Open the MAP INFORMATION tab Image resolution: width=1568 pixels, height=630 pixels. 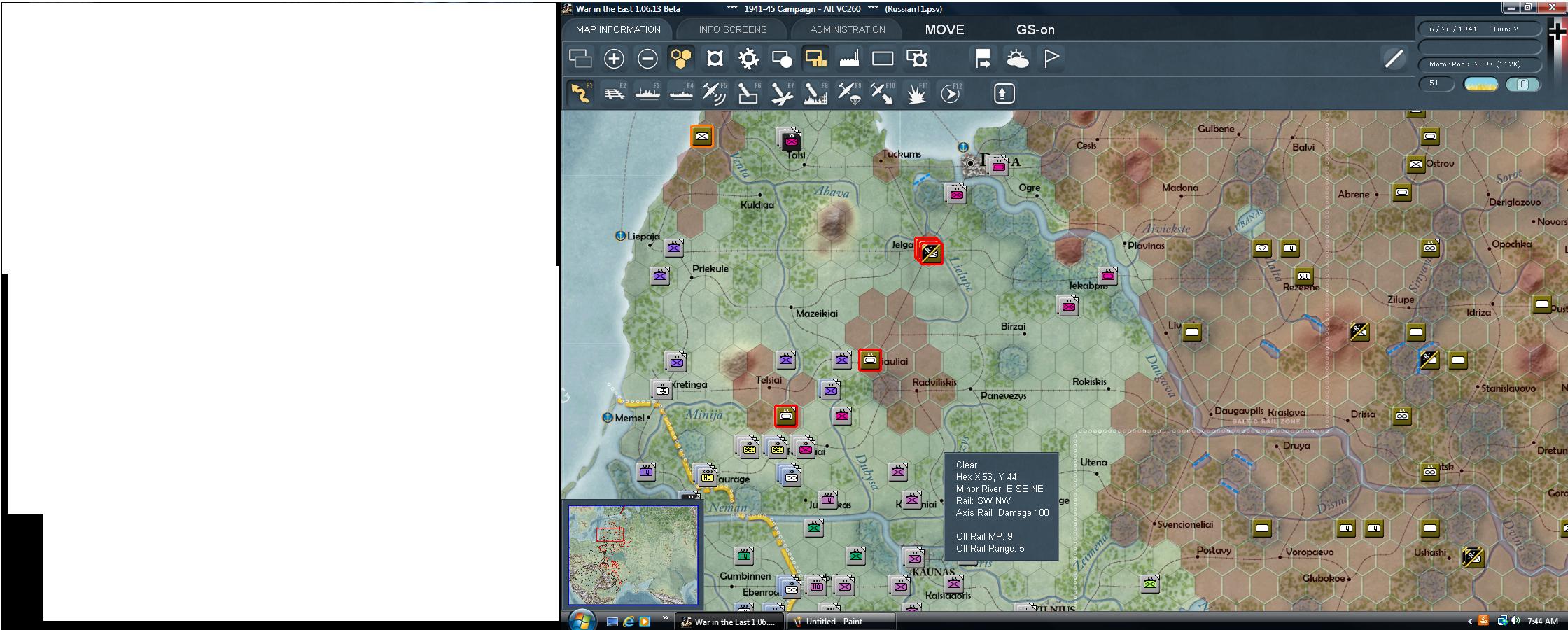[x=618, y=29]
